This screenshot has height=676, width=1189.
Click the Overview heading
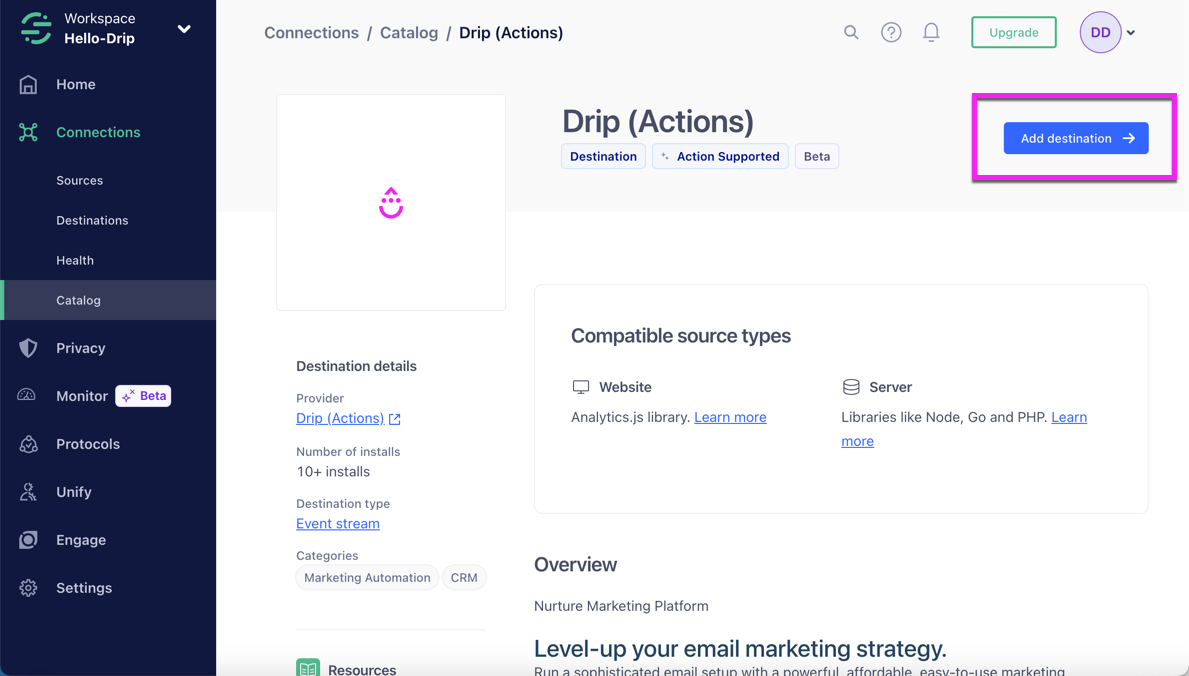click(576, 564)
